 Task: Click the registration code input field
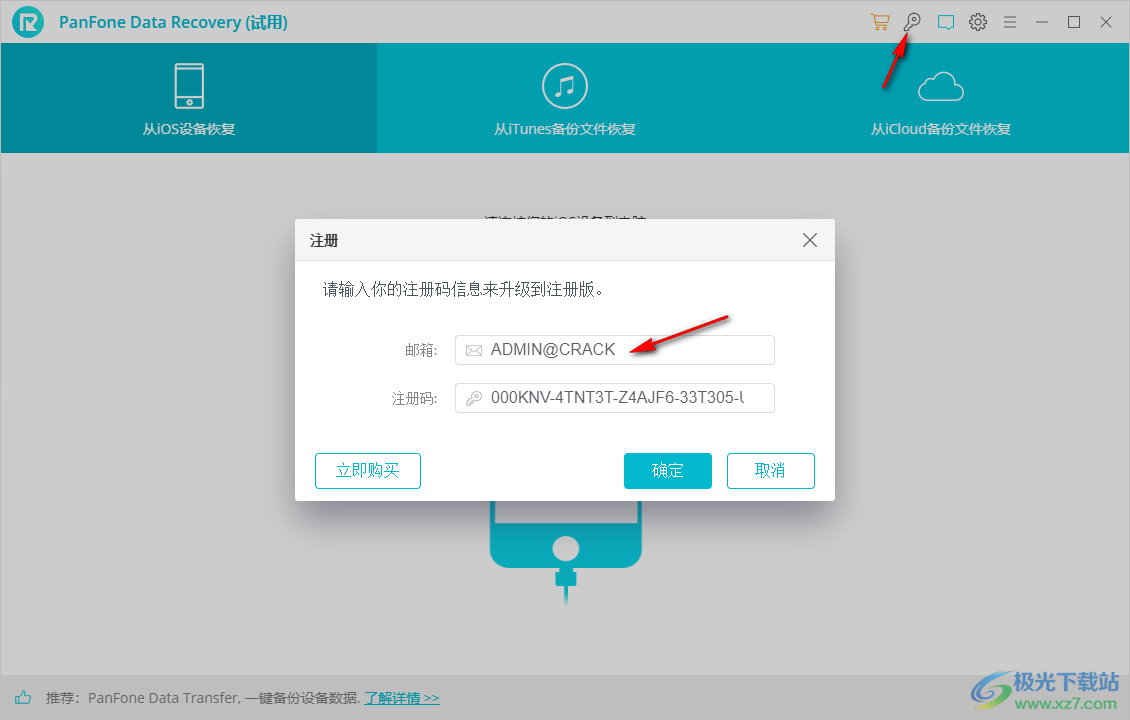[615, 398]
